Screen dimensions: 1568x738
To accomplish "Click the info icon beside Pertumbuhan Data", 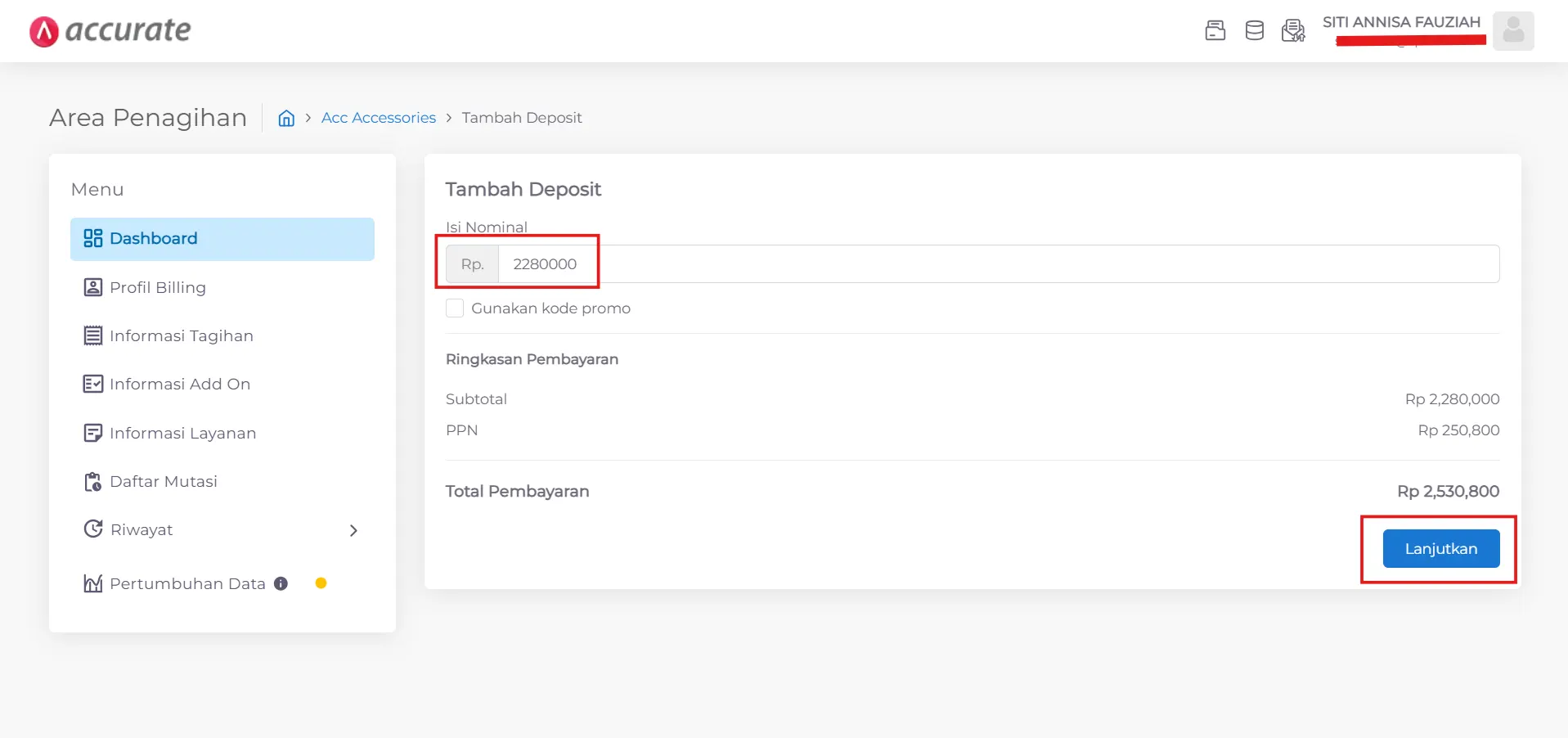I will pos(281,583).
